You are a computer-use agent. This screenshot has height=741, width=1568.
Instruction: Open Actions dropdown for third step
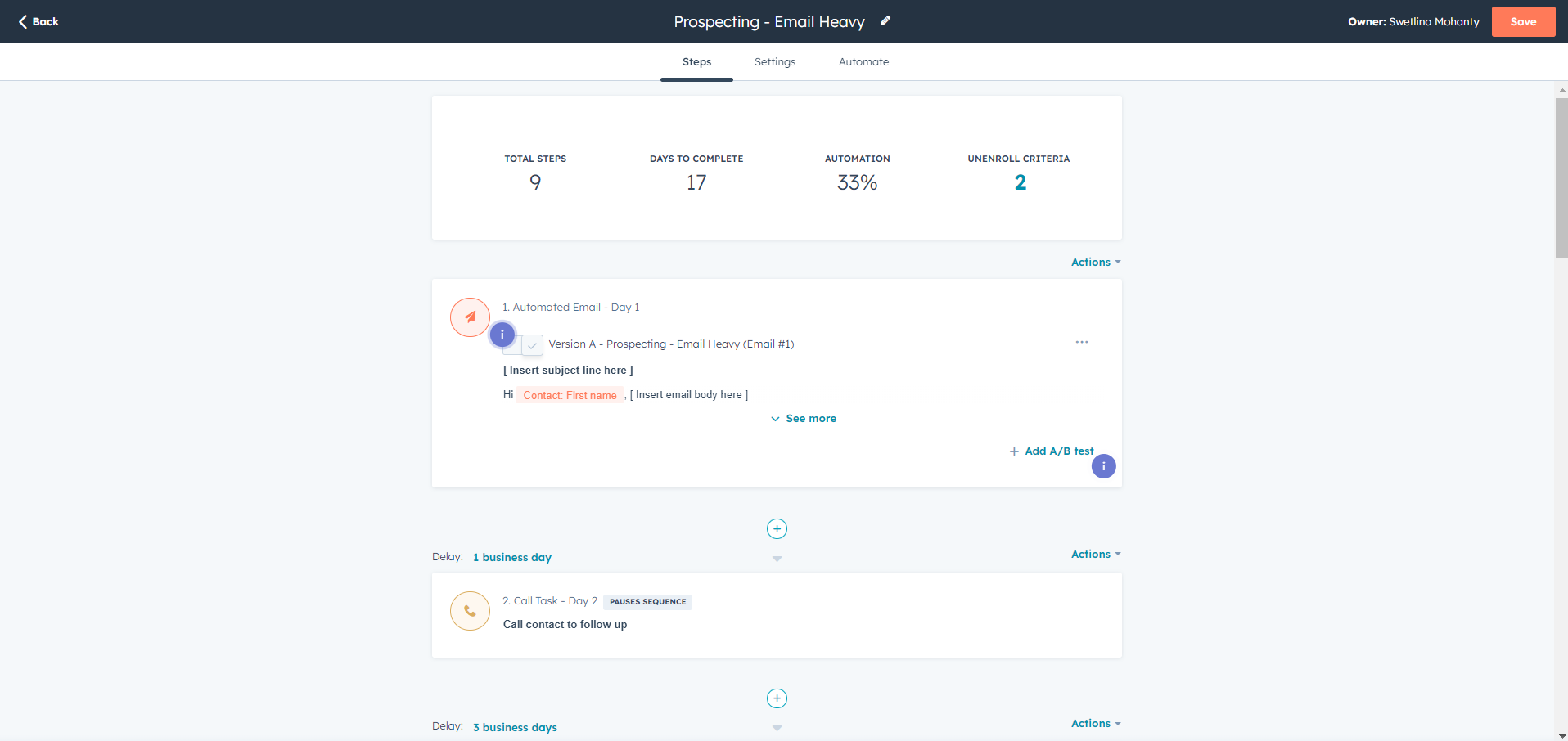[x=1095, y=724]
